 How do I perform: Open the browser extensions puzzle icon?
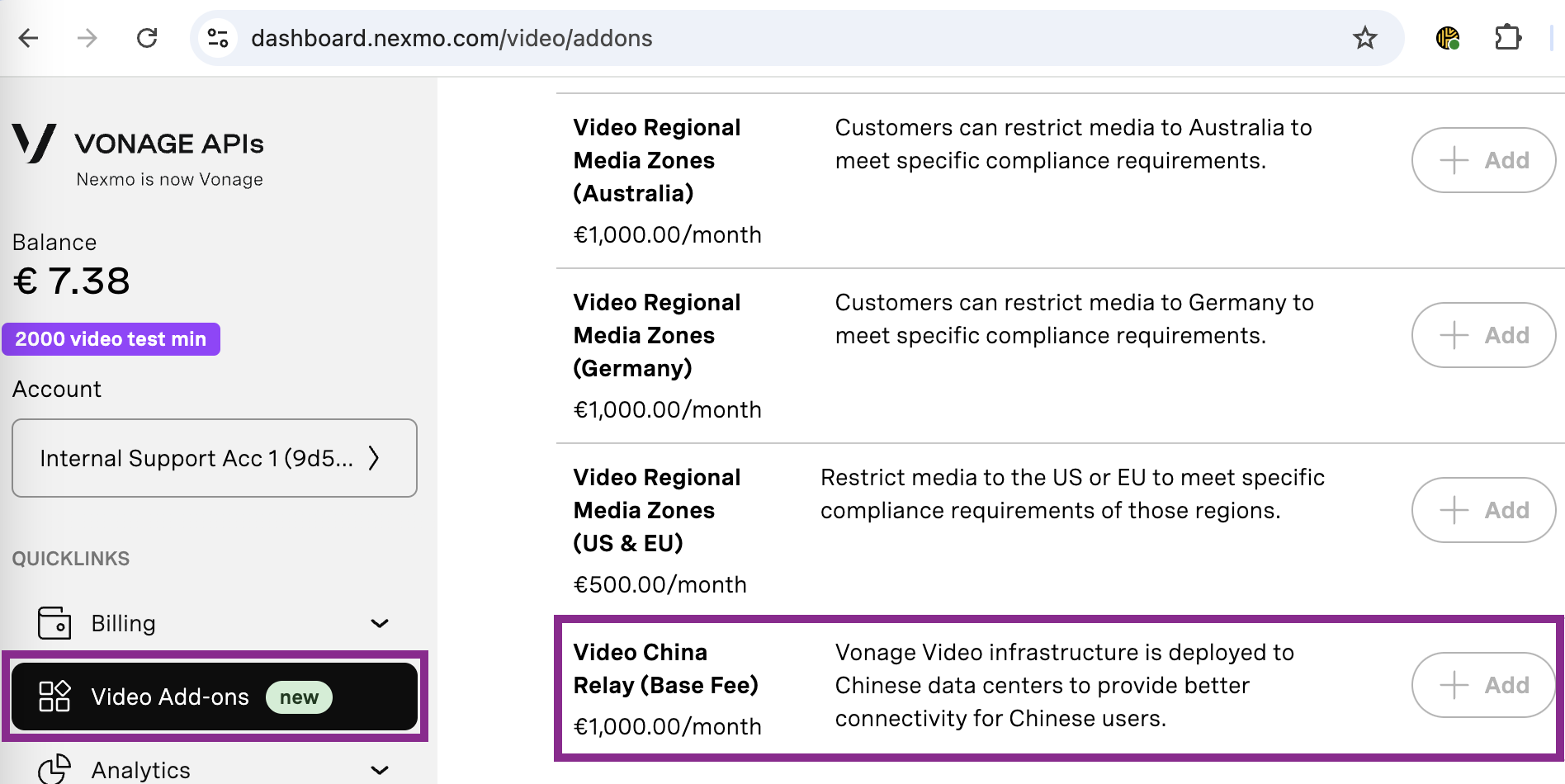point(1507,38)
